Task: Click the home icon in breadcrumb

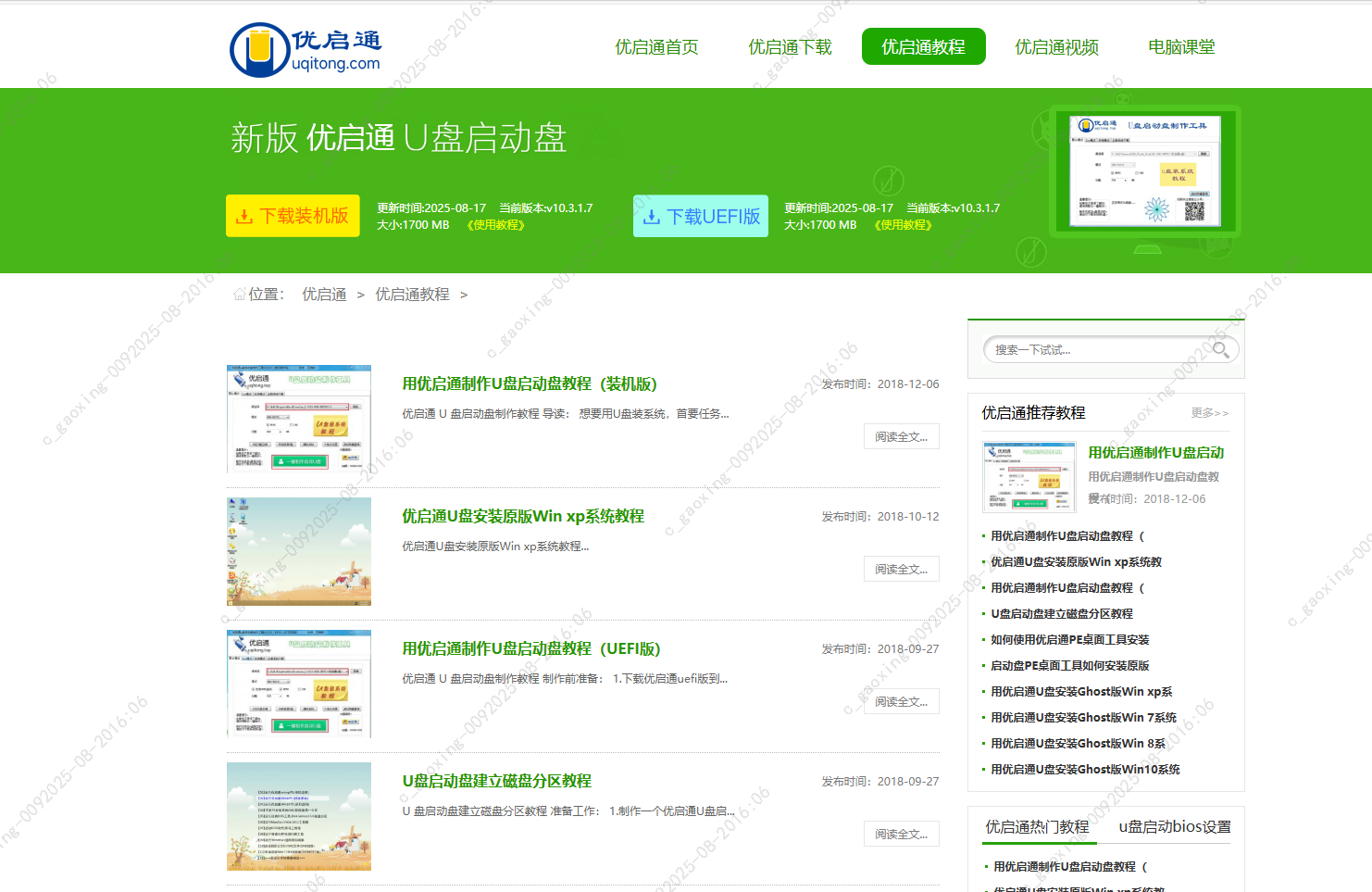Action: tap(240, 295)
